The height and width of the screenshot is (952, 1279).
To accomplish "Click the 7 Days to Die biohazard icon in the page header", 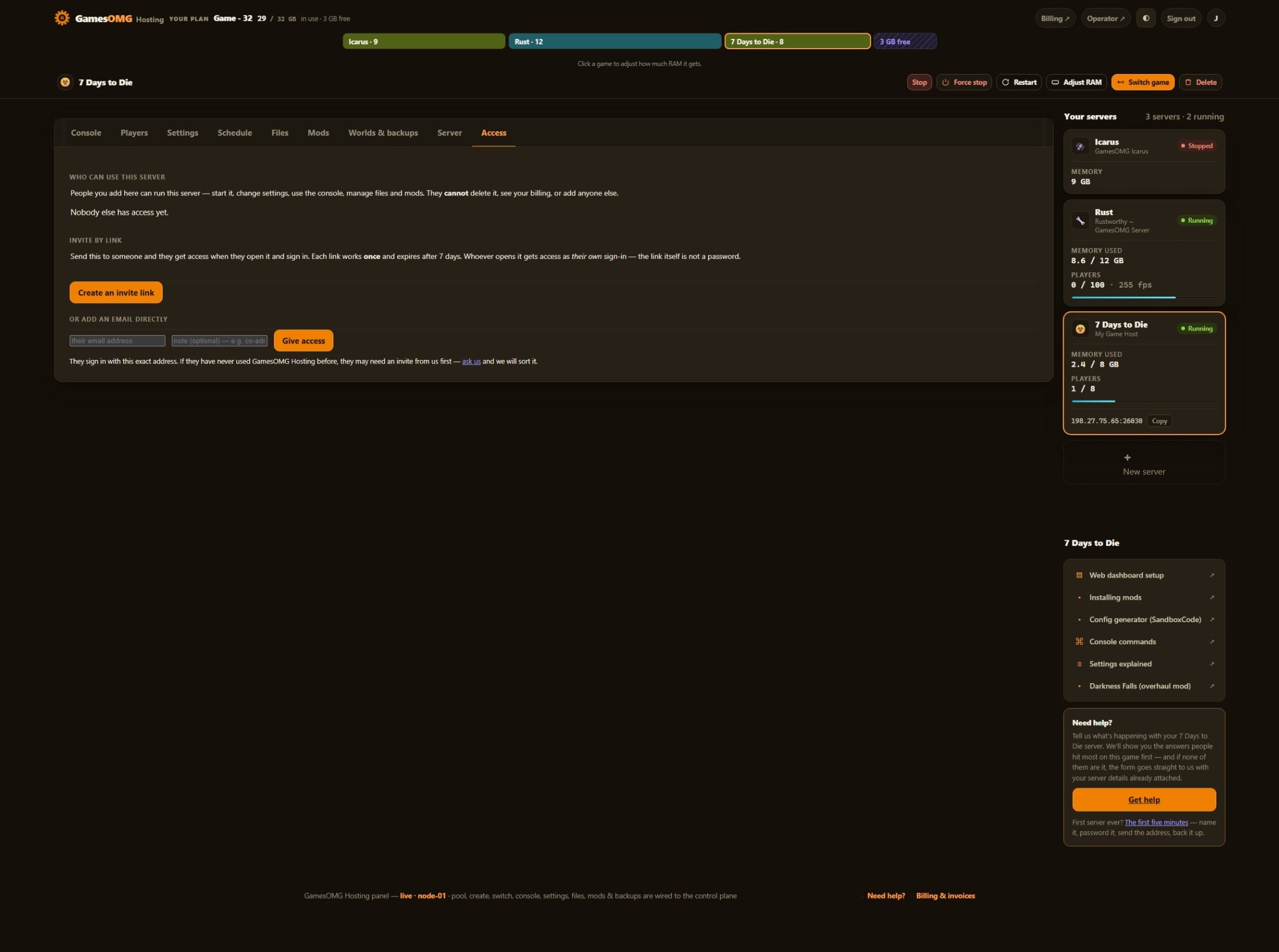I will 65,82.
